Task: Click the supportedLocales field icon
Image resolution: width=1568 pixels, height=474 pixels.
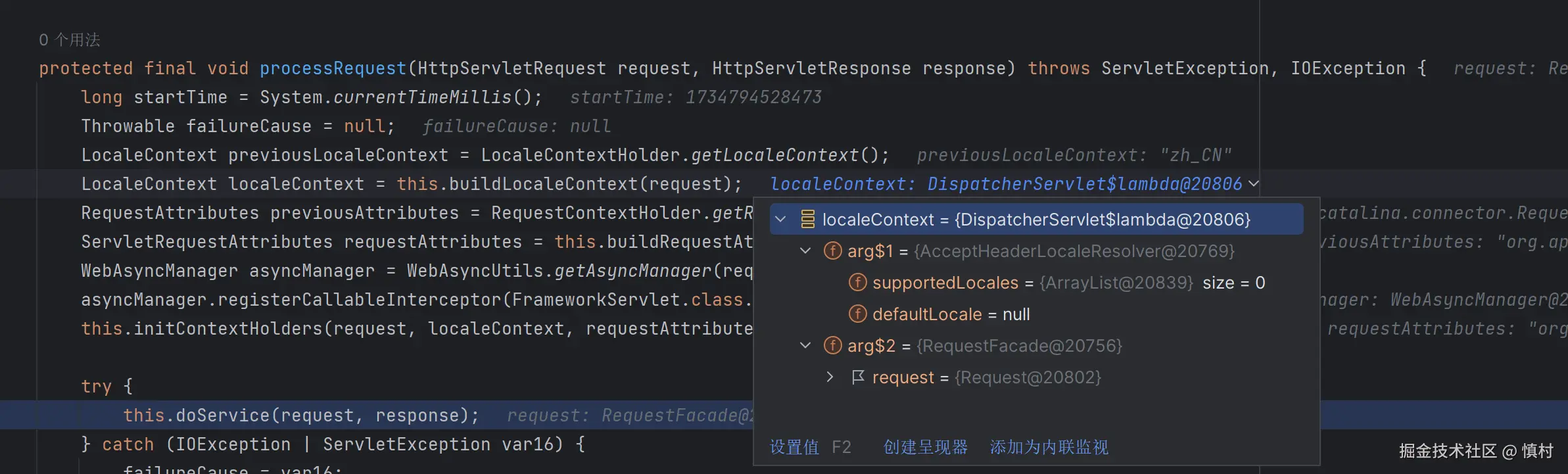Action: pyautogui.click(x=857, y=283)
